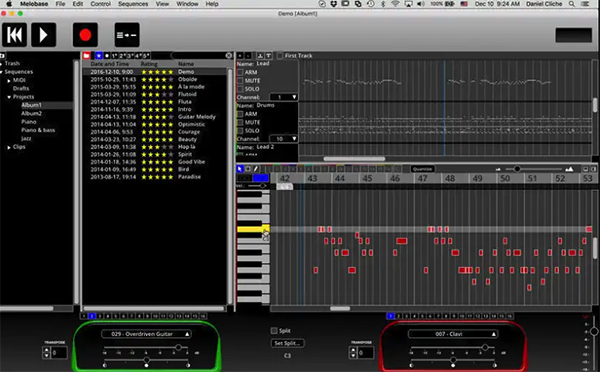Viewport: 600px width, 372px height.
Task: Mute the Lead track
Action: click(240, 81)
